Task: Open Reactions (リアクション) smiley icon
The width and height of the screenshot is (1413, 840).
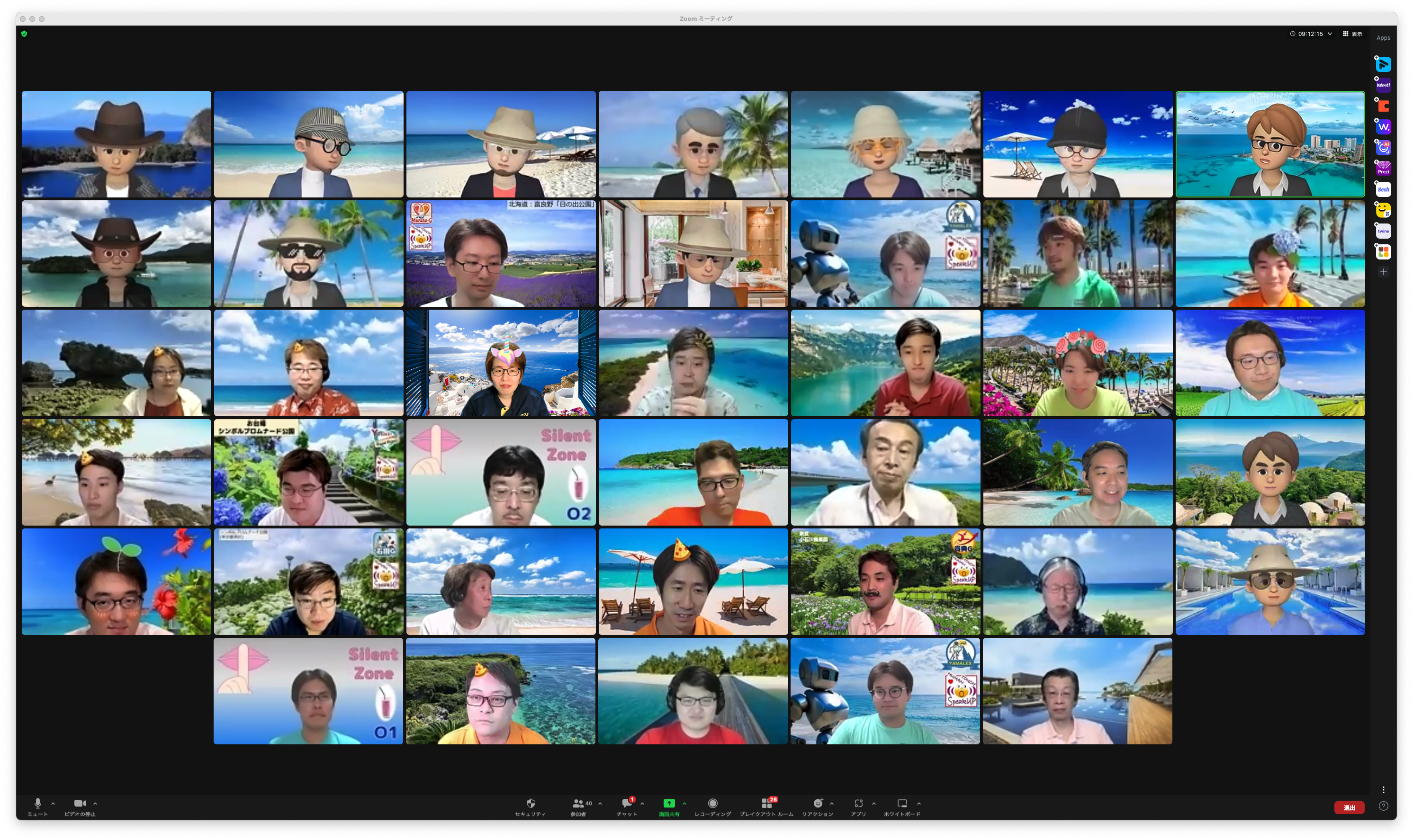Action: click(818, 804)
